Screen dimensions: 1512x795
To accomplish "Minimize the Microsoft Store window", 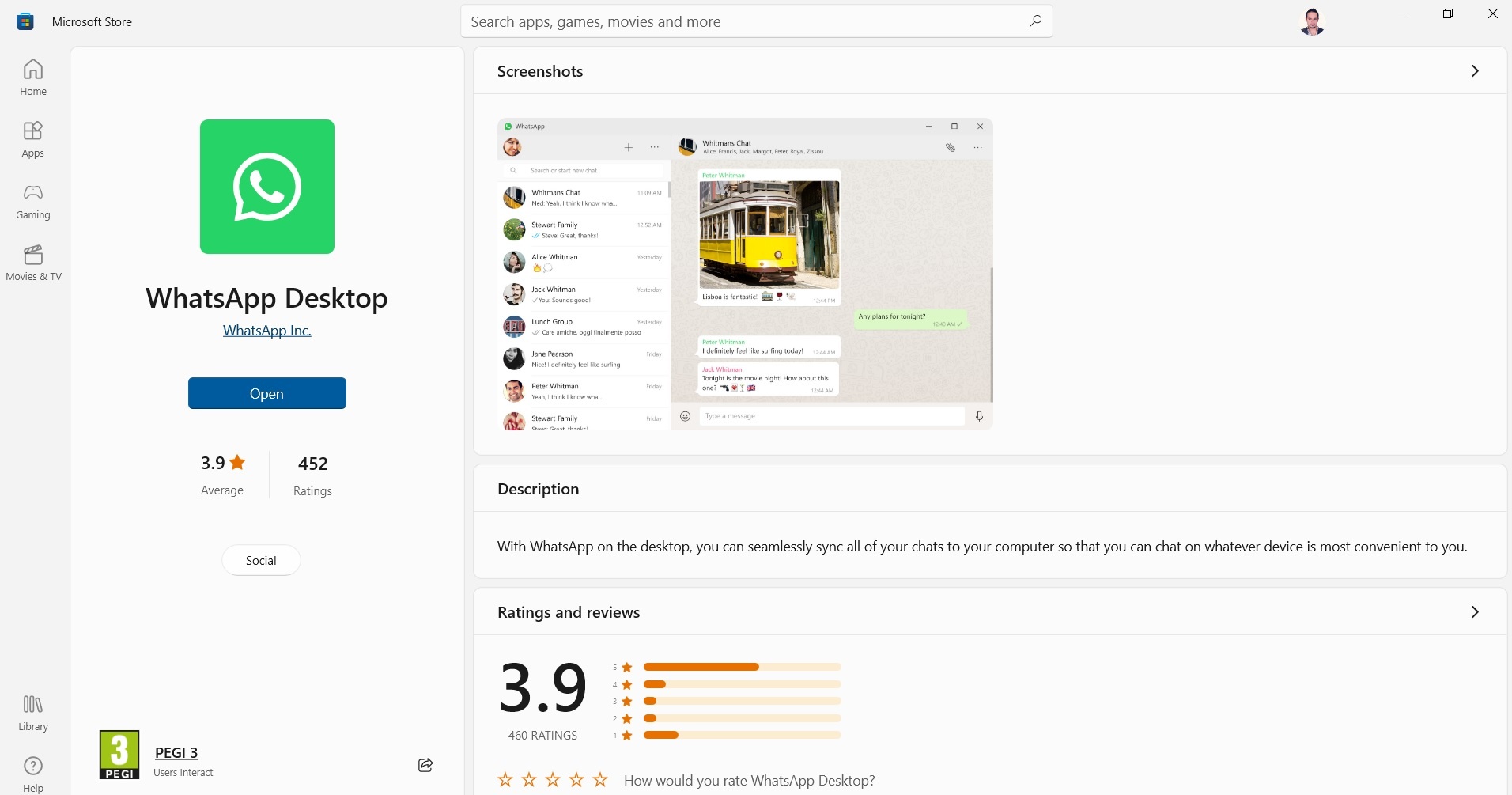I will pos(1403,13).
